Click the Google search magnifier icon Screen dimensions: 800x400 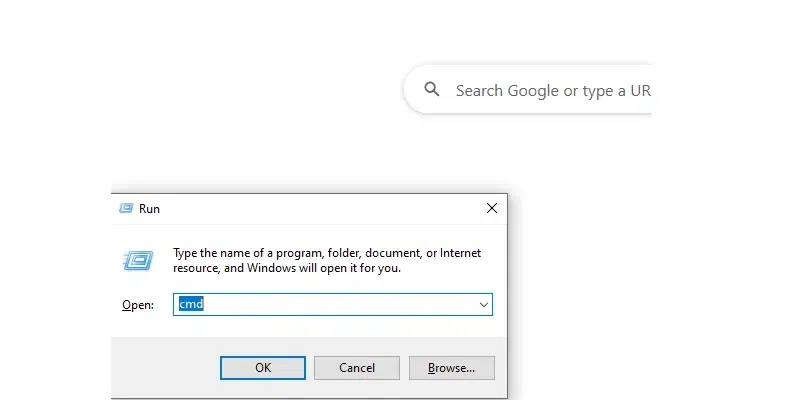(x=432, y=89)
